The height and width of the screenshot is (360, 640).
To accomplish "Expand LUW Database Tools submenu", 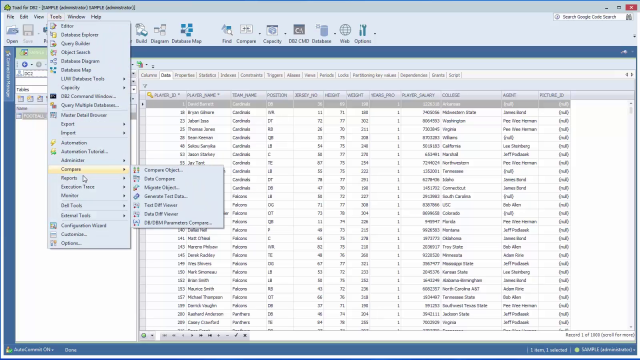I will coord(89,79).
